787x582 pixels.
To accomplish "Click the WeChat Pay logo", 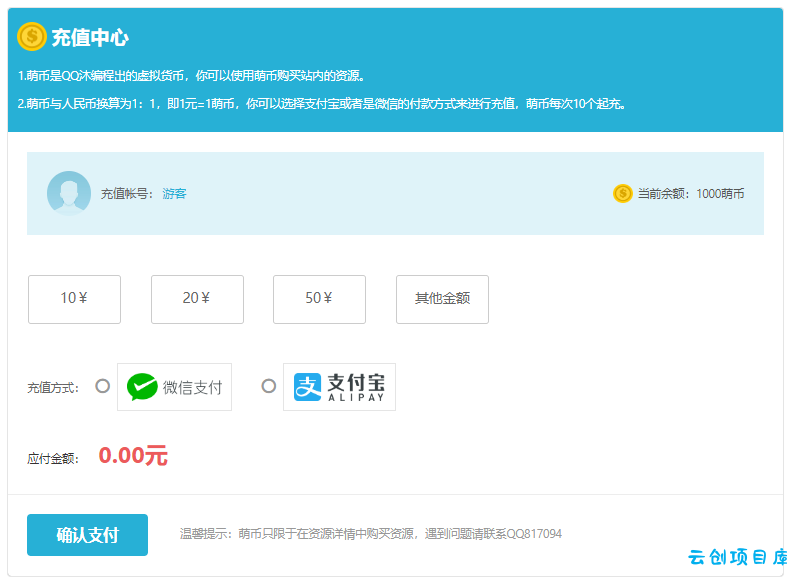I will tap(174, 387).
